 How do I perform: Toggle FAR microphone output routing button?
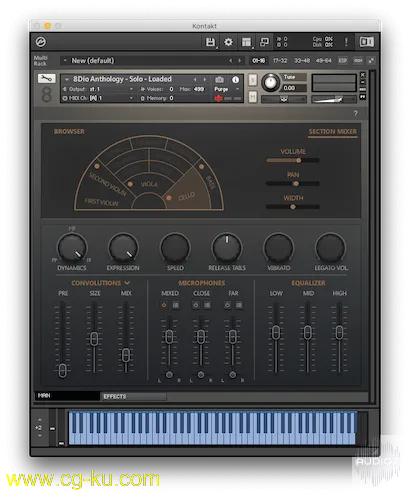point(239,305)
